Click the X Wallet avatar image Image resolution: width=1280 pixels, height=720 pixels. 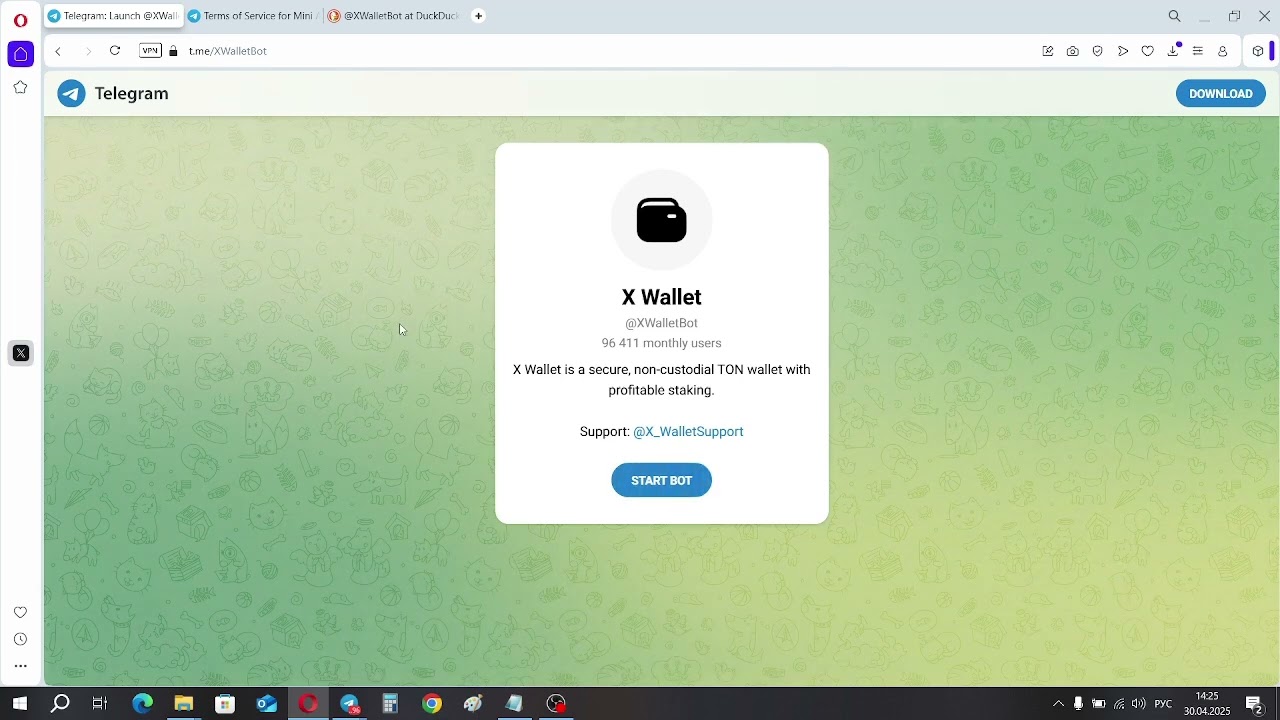pyautogui.click(x=662, y=220)
